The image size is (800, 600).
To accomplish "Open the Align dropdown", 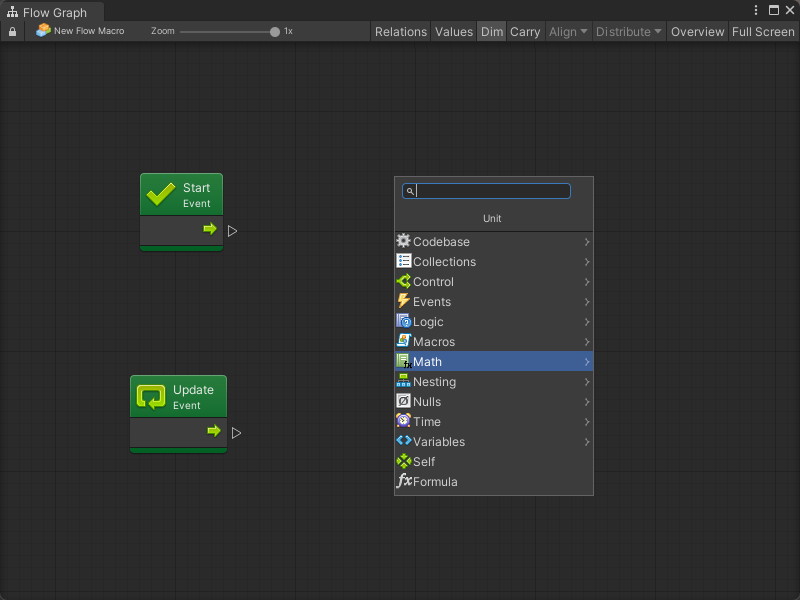I will tap(568, 31).
